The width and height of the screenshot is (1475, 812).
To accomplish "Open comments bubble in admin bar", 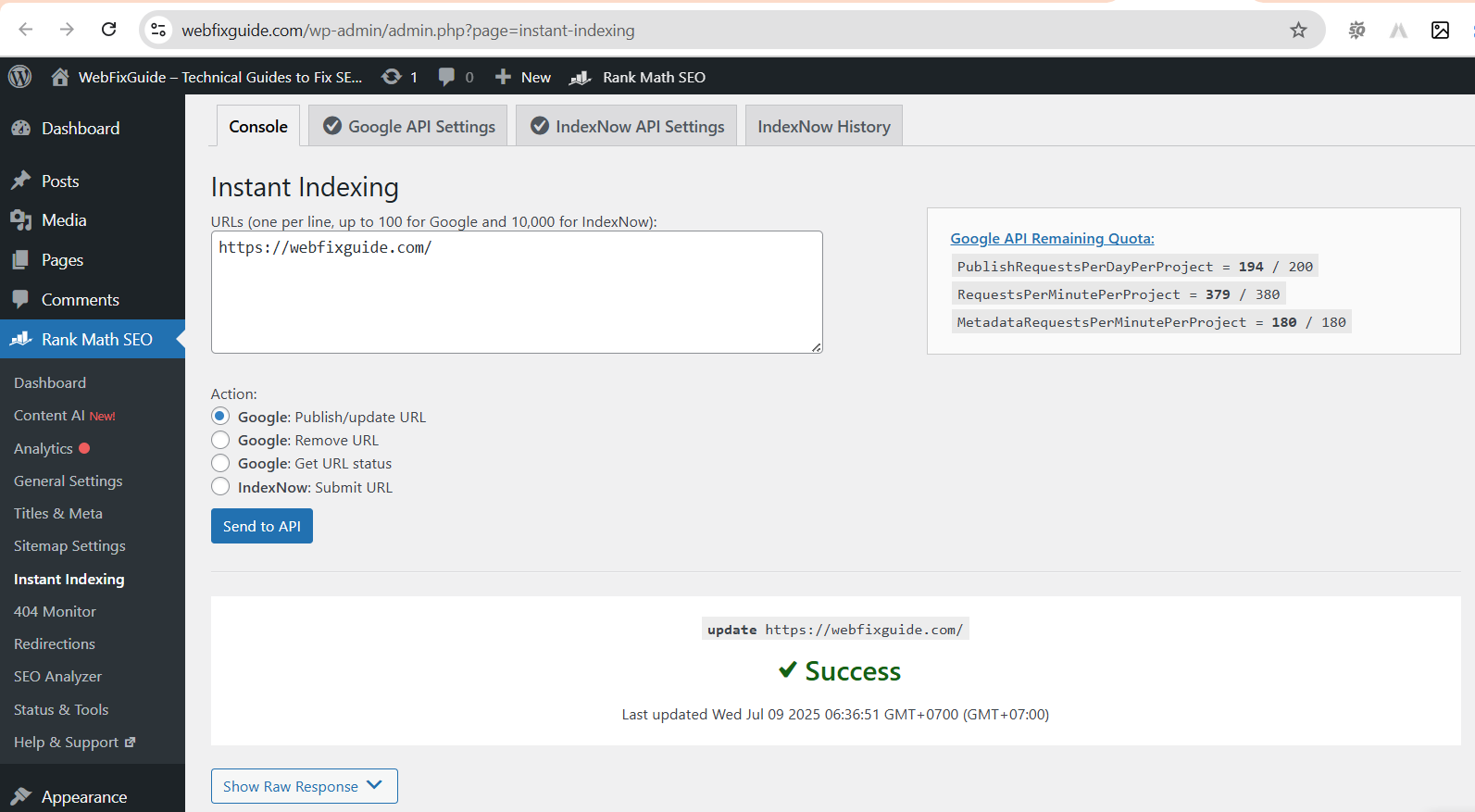I will pos(446,77).
